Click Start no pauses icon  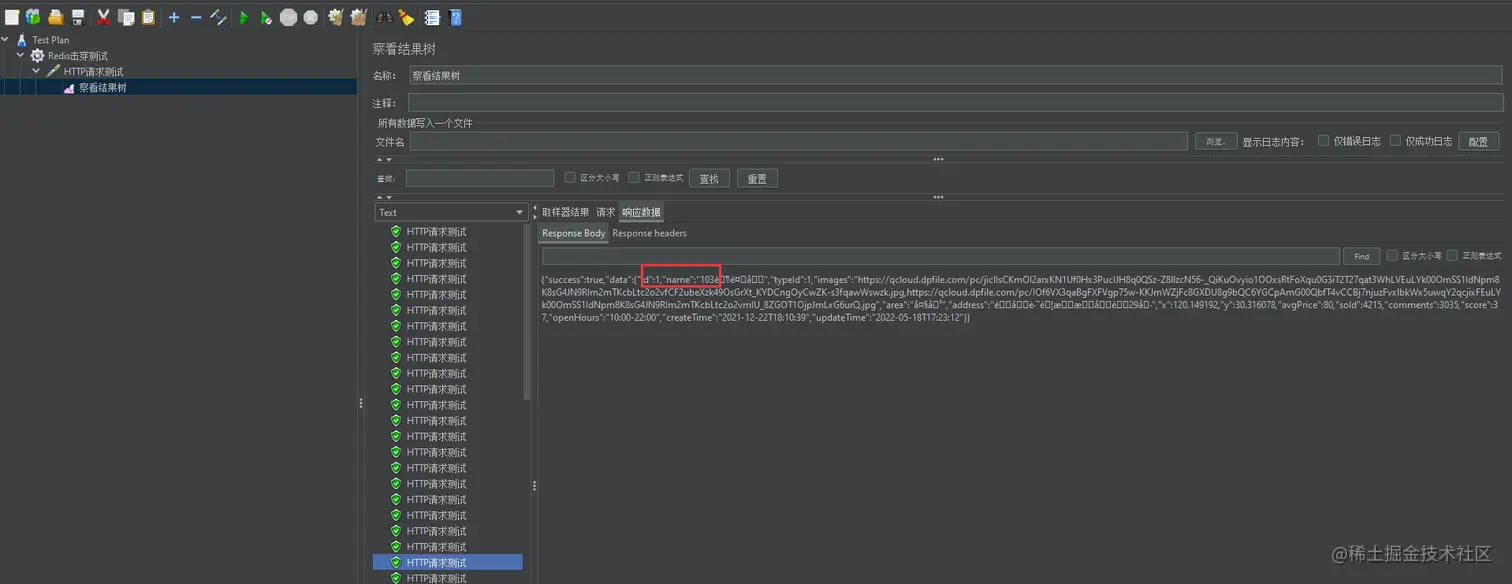coord(266,17)
